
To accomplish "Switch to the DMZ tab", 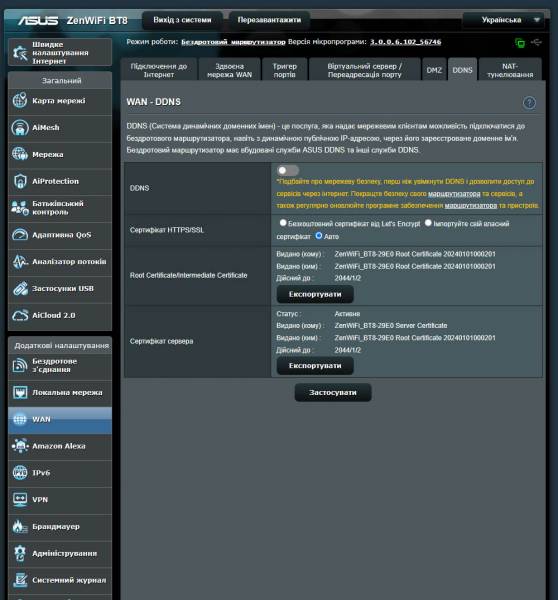I will pyautogui.click(x=434, y=70).
